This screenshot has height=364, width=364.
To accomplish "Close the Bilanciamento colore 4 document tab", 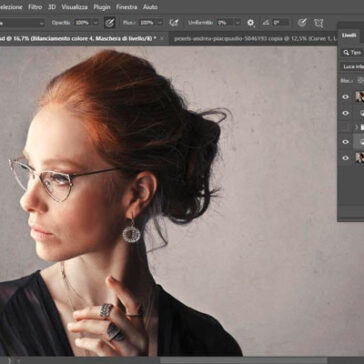I will (x=162, y=39).
